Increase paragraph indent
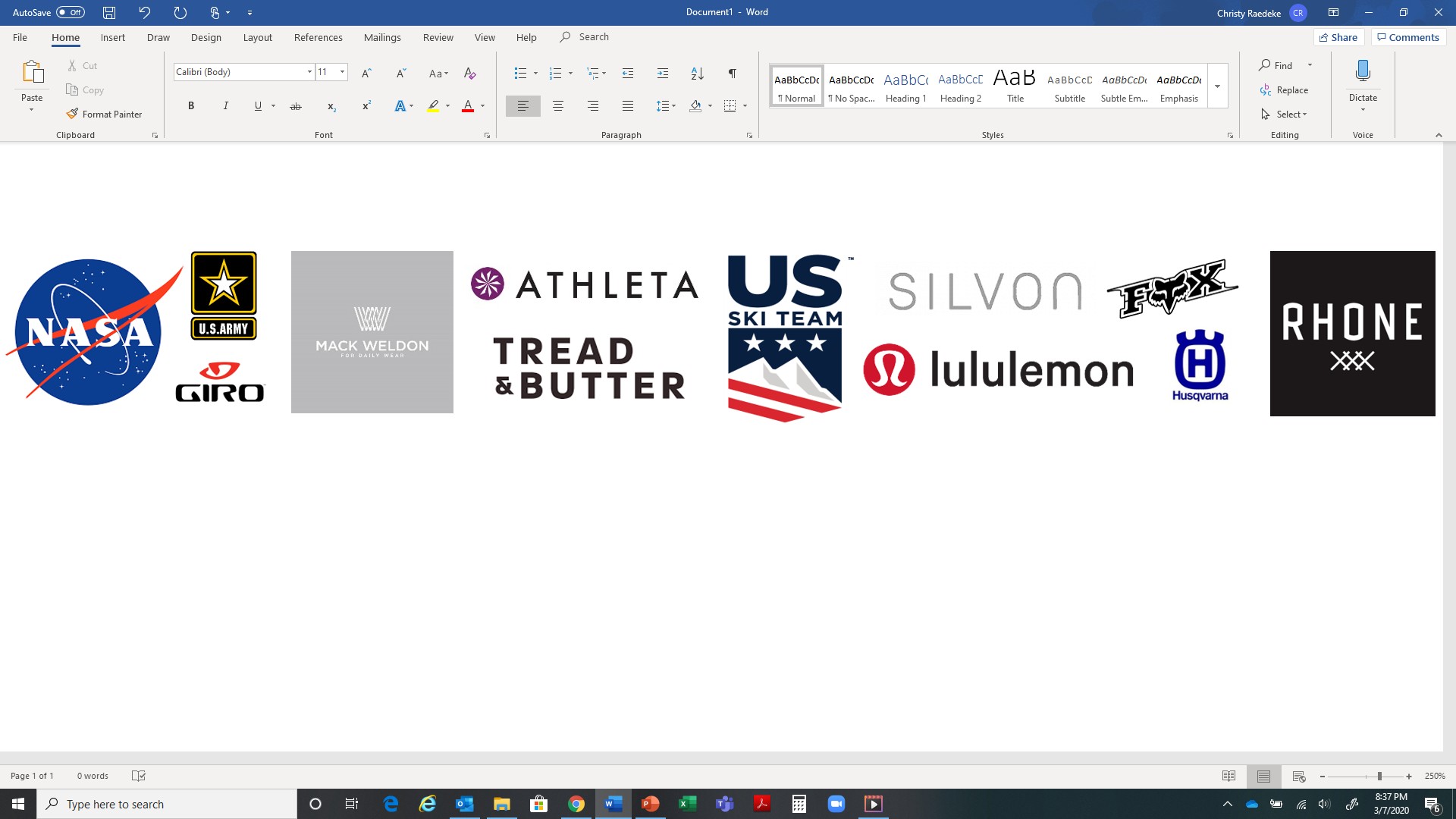Viewport: 1456px width, 819px height. (x=663, y=73)
